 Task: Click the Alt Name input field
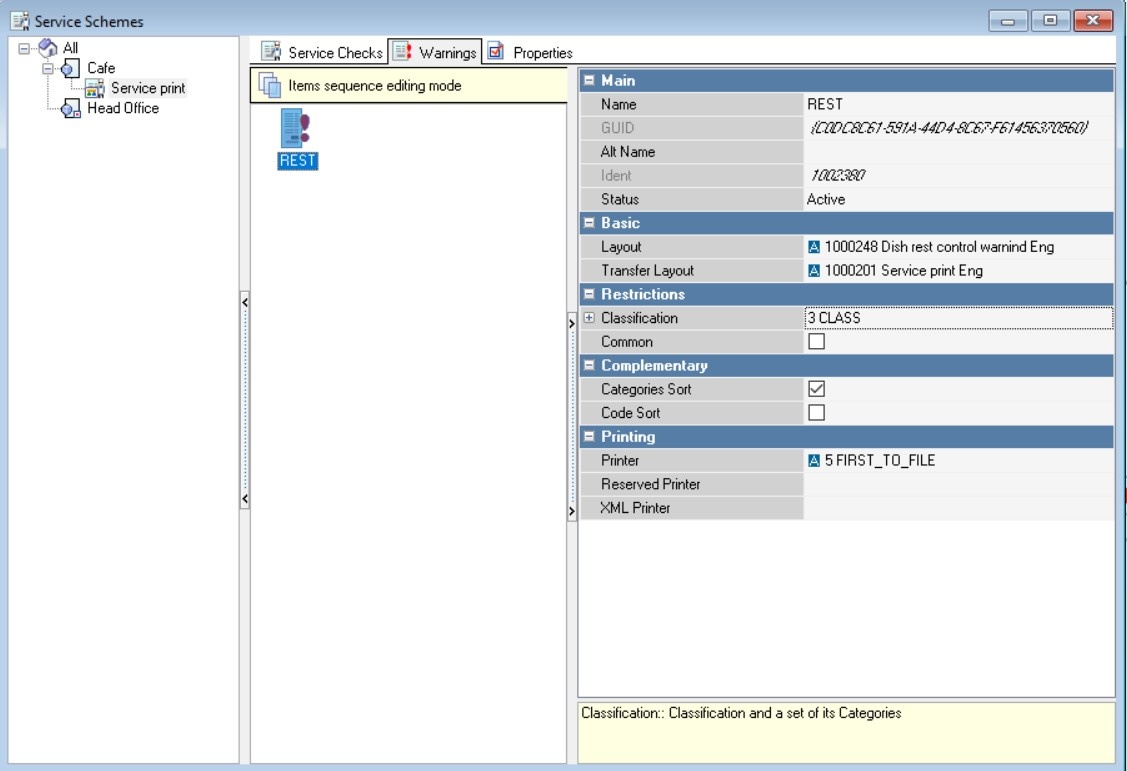coord(958,152)
